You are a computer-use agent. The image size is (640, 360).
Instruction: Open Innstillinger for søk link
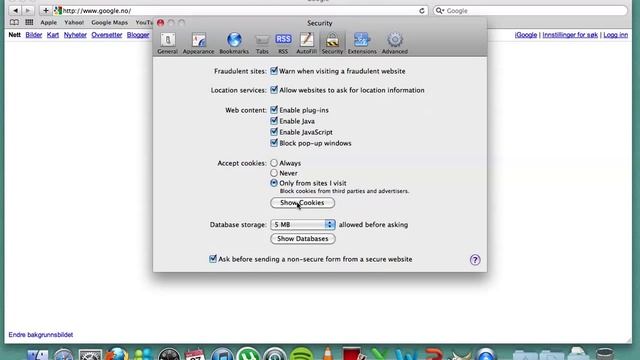click(570, 35)
